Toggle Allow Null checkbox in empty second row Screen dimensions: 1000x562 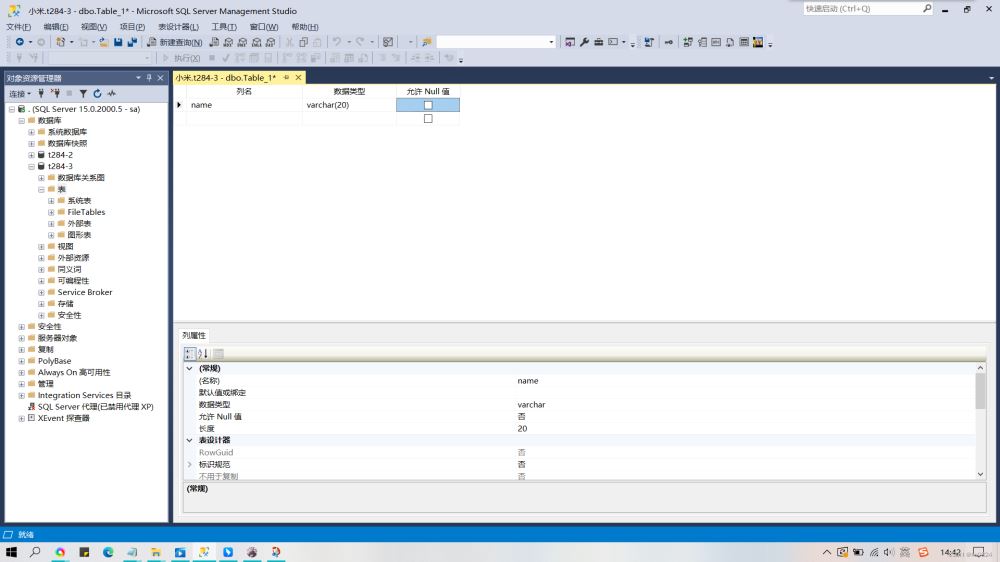428,118
